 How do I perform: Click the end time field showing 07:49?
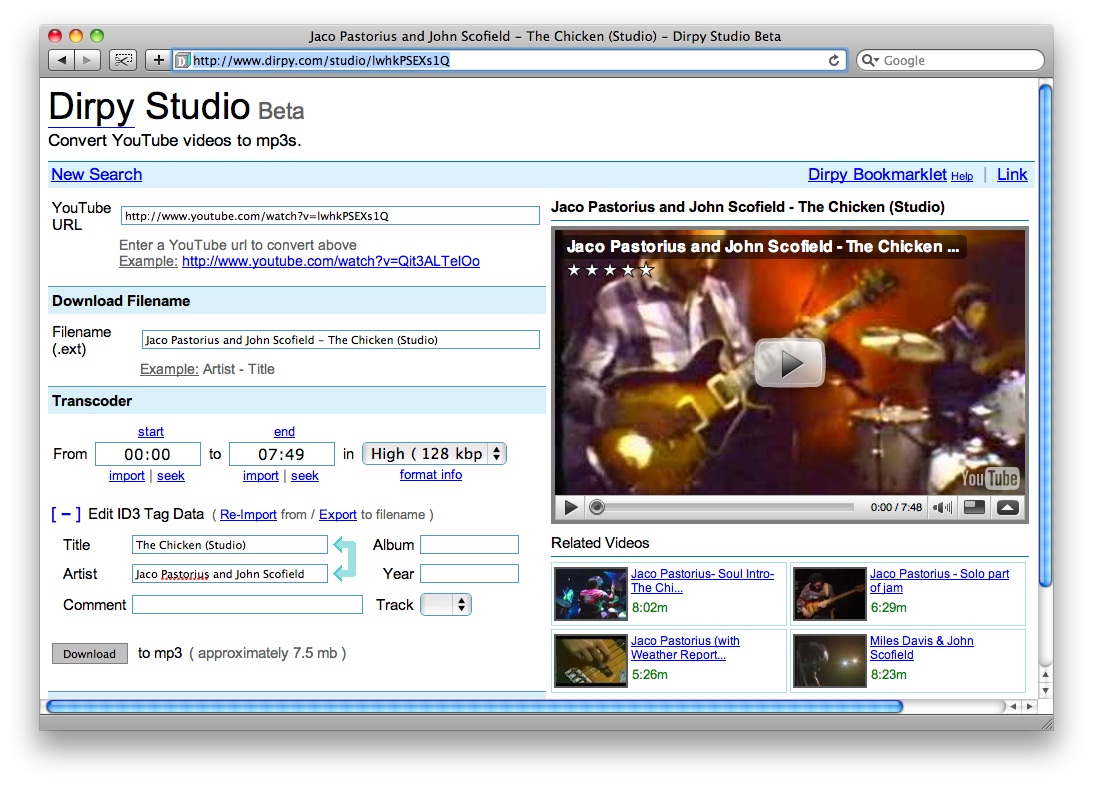[282, 455]
